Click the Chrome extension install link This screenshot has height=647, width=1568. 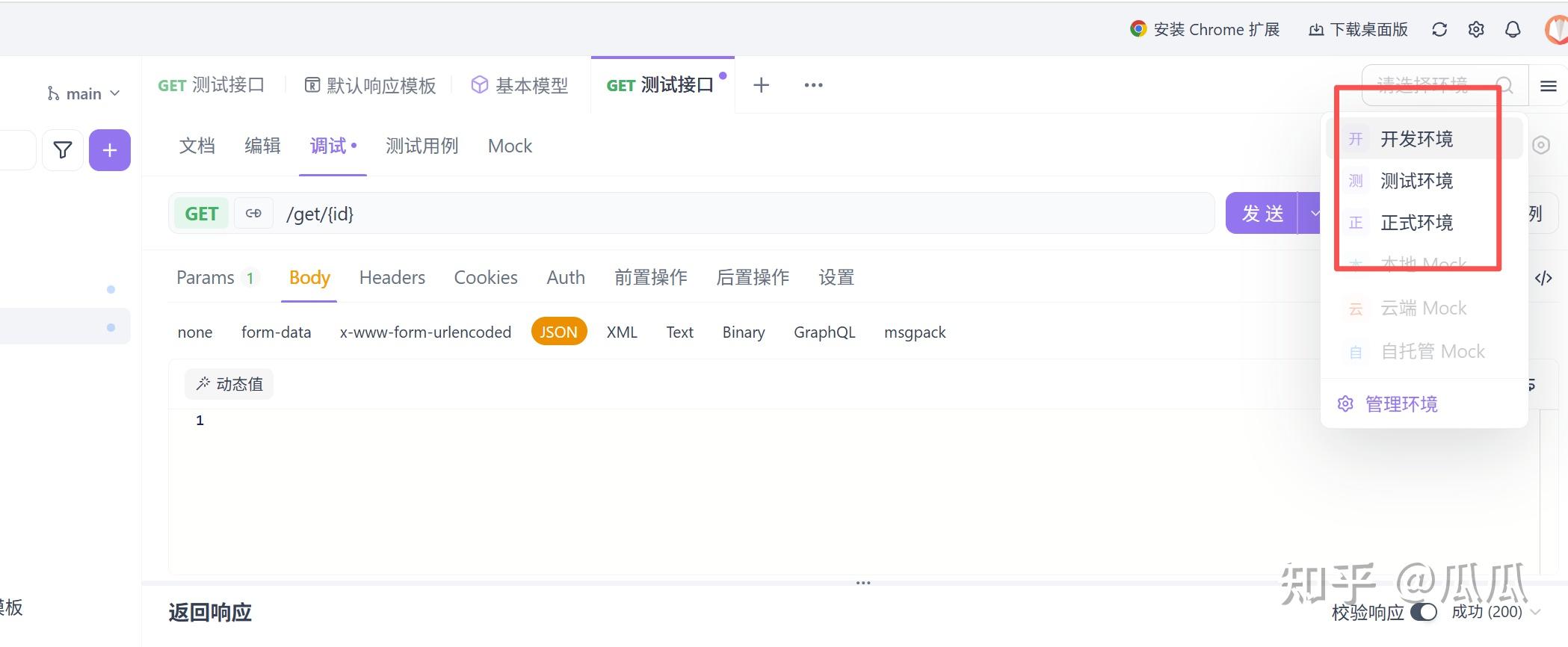pyautogui.click(x=1205, y=29)
